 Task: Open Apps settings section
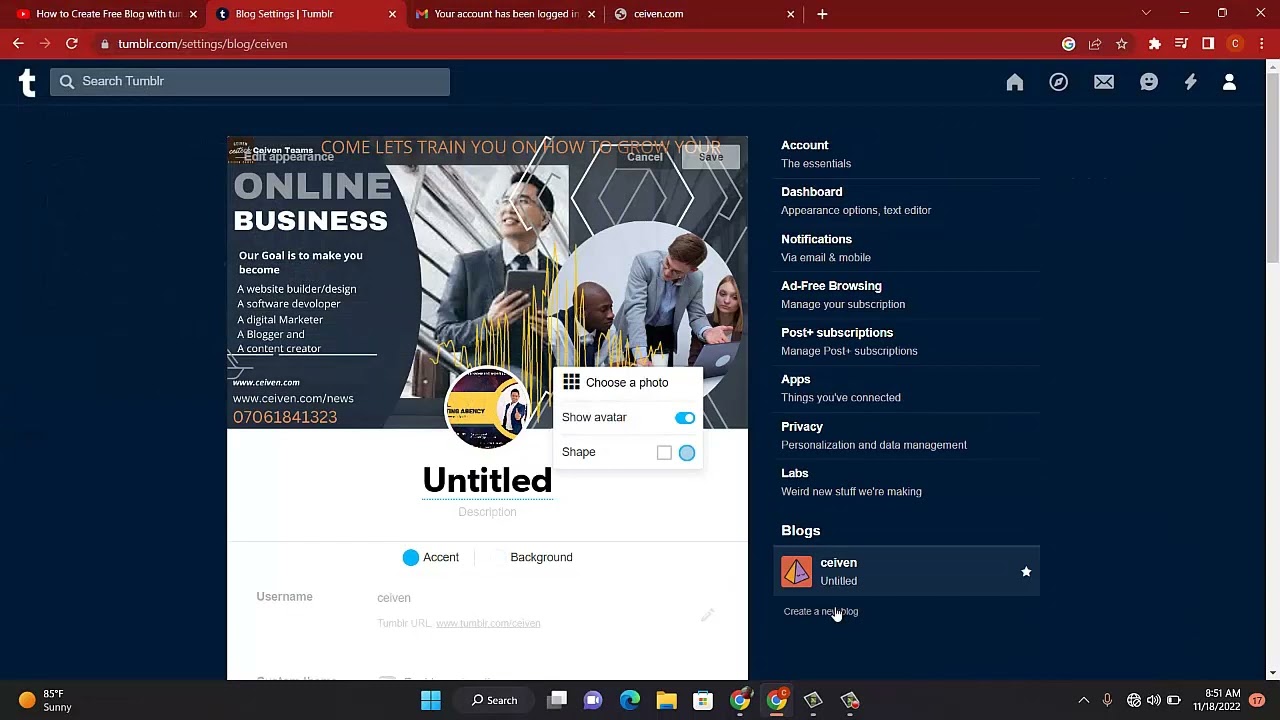point(908,388)
